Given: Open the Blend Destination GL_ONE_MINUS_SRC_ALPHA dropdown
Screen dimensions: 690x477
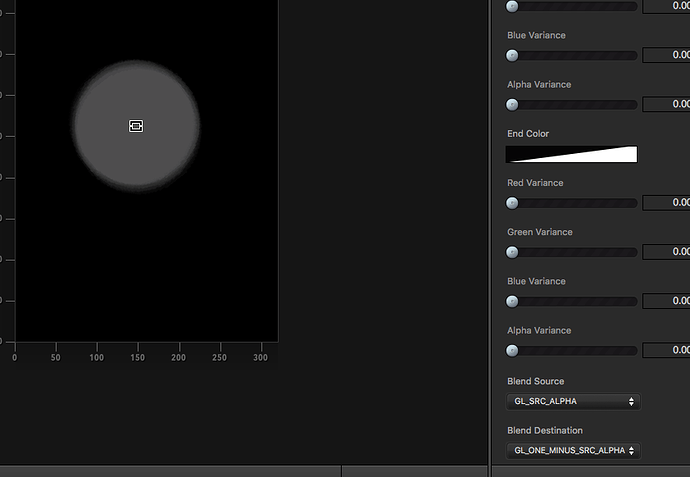Looking at the screenshot, I should coord(573,451).
